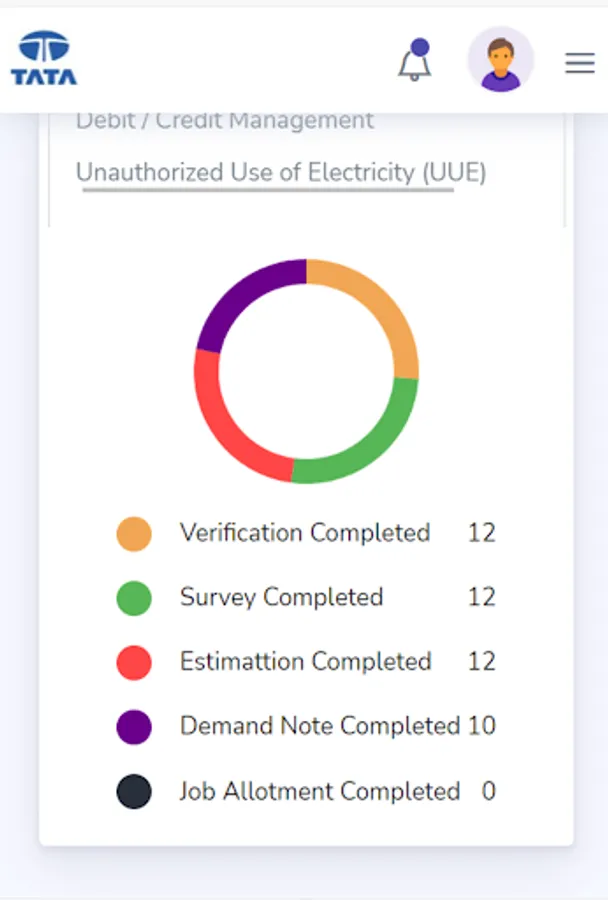Click the Verification Completed label
Screen dimensions: 608x900
pos(305,533)
